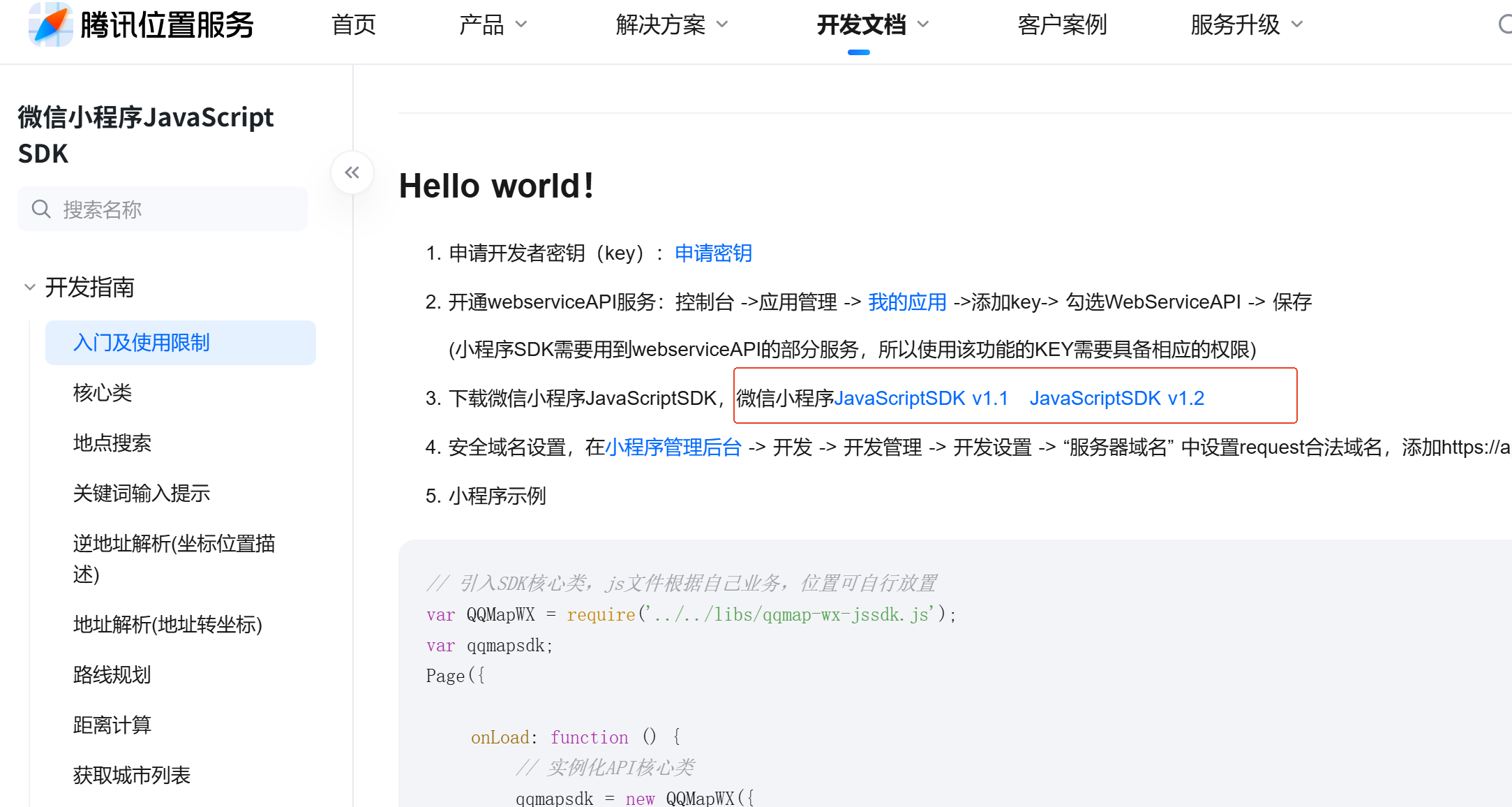1512x807 pixels.
Task: Open the 我的应用 link
Action: (907, 302)
